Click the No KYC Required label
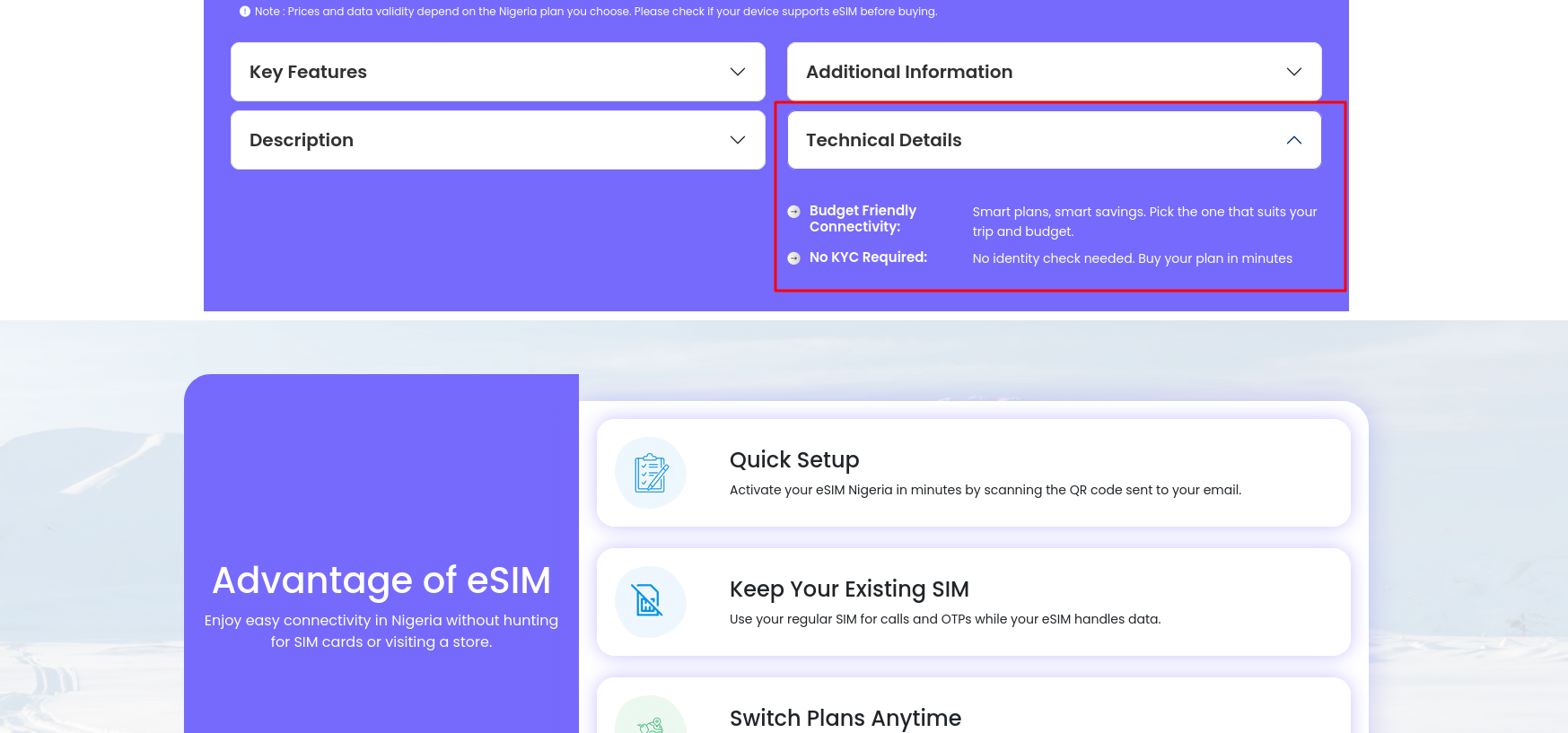Viewport: 1568px width, 733px height. [868, 257]
